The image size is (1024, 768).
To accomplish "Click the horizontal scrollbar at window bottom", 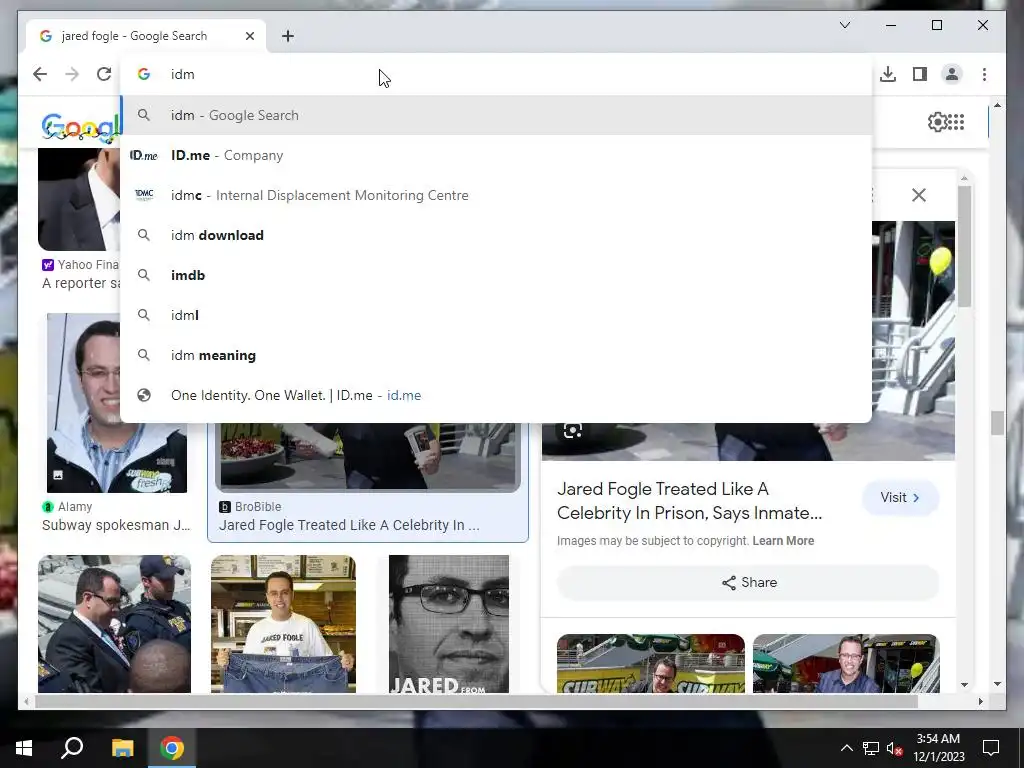I will (477, 702).
